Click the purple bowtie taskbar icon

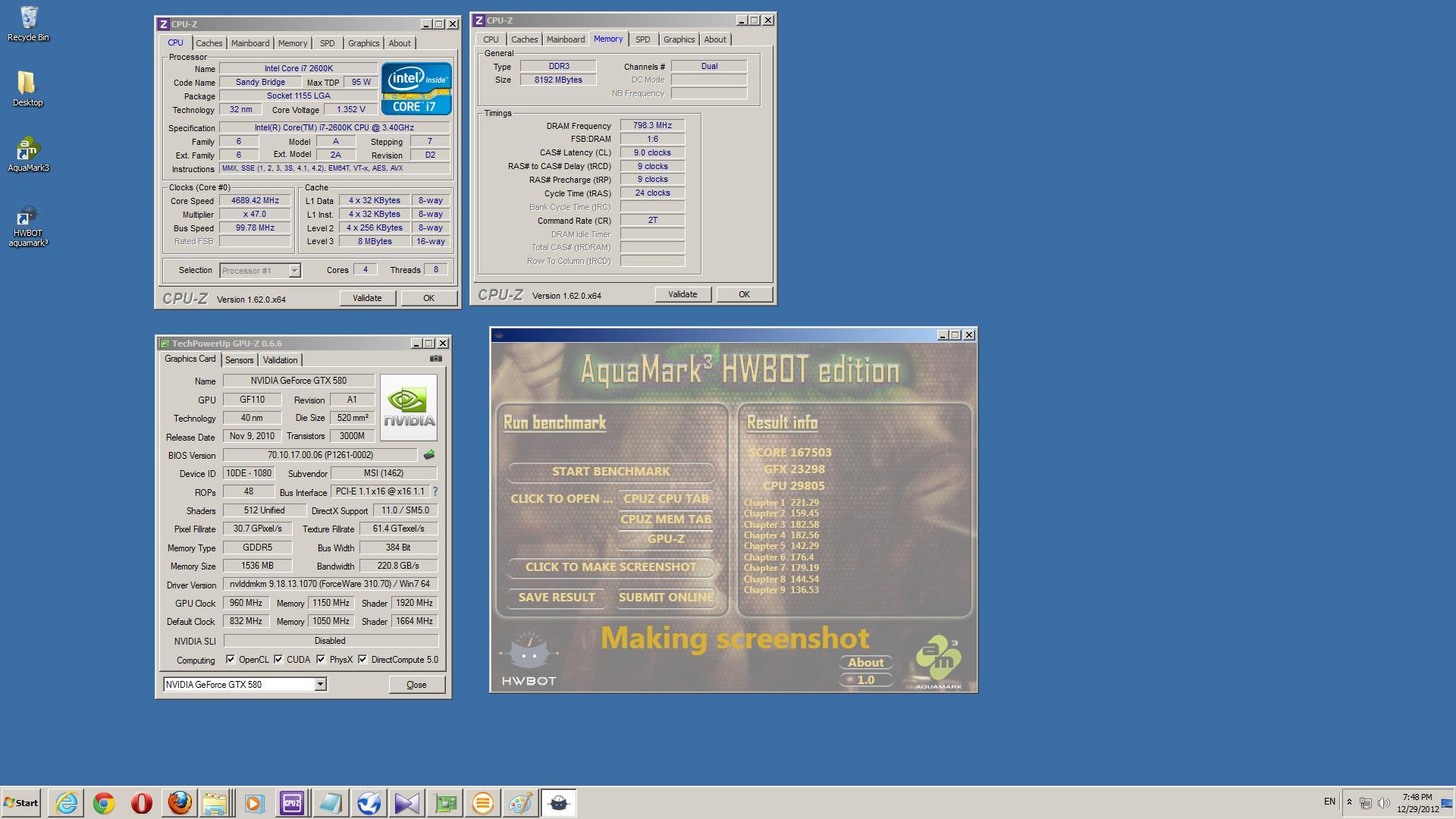coord(406,803)
